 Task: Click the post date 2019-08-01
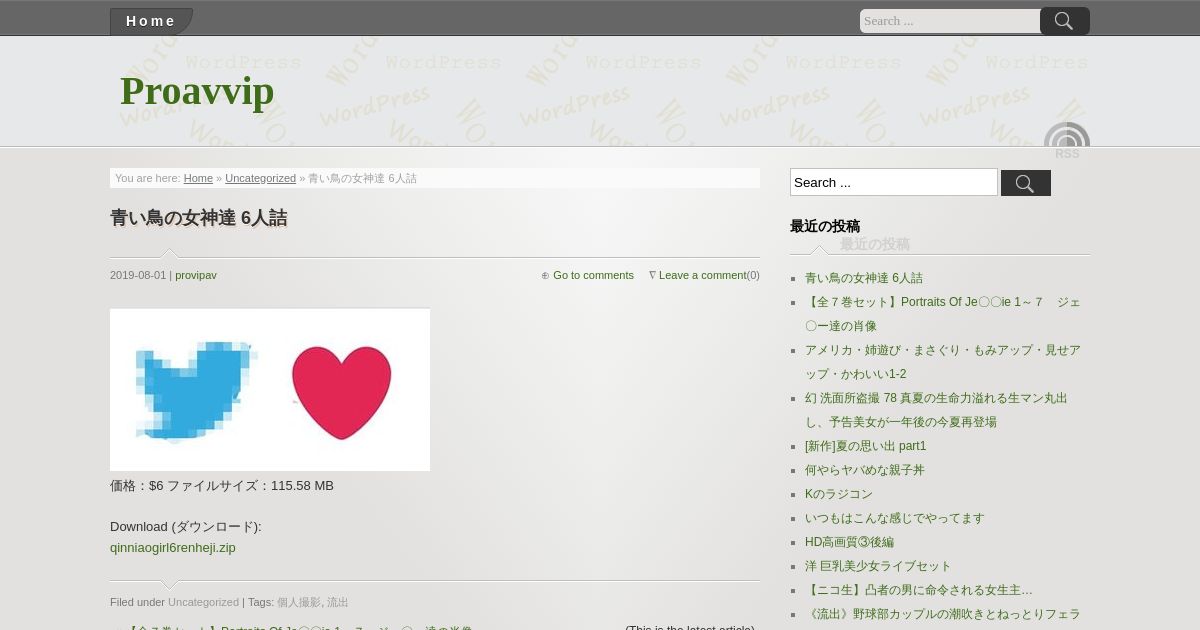click(x=138, y=275)
